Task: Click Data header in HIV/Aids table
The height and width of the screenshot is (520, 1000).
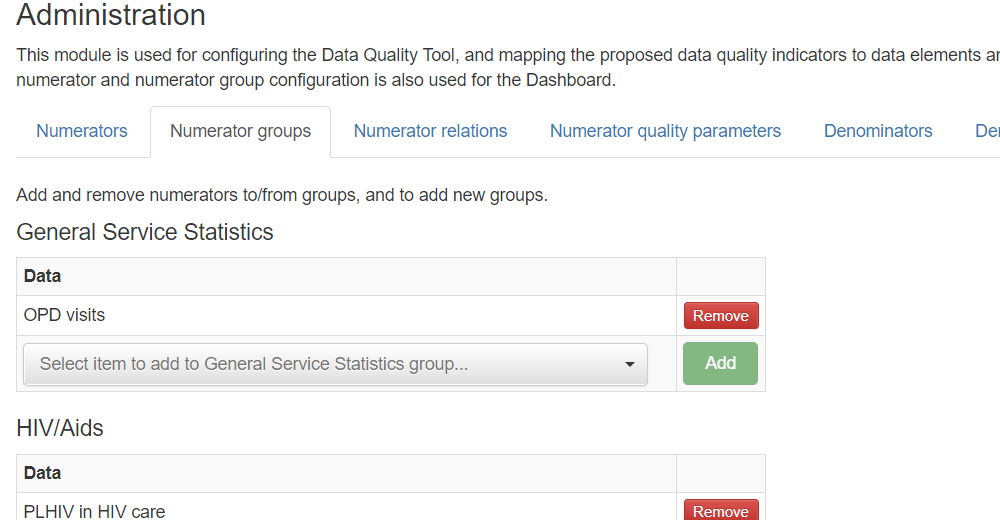Action: click(x=42, y=473)
